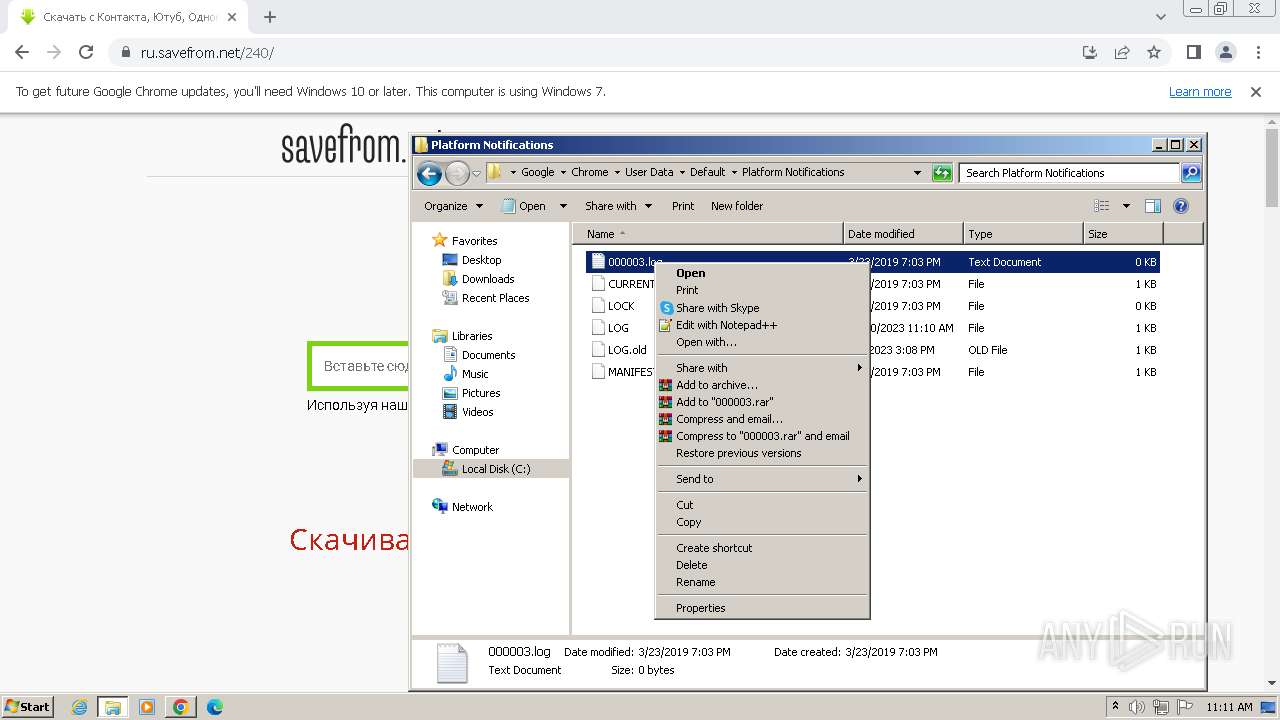Viewport: 1280px width, 720px height.
Task: Bookmark this page with star icon
Action: click(x=1154, y=52)
